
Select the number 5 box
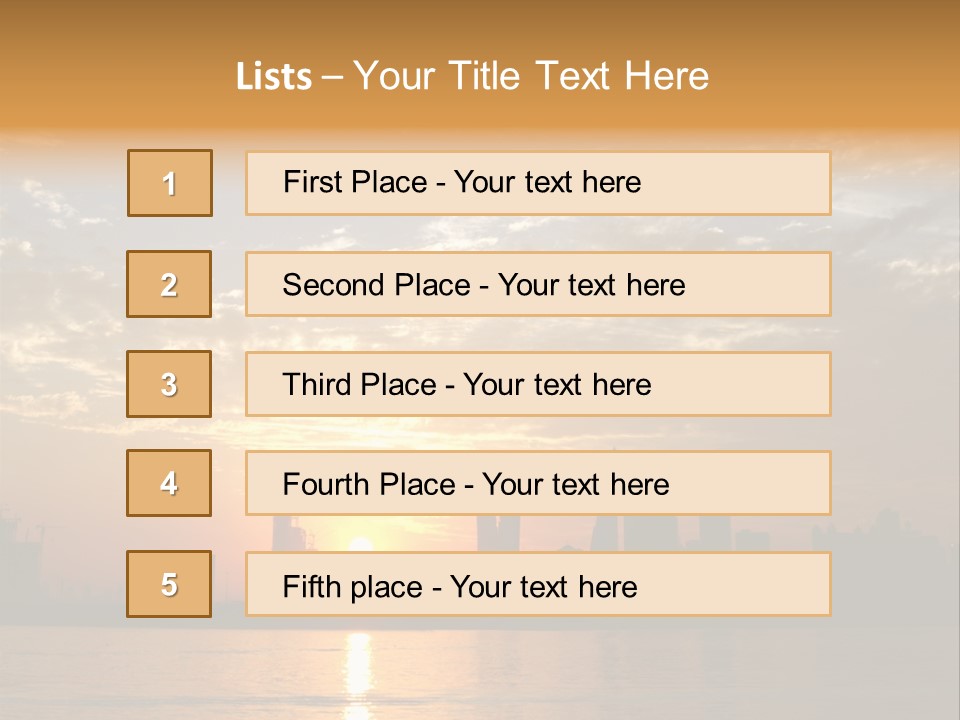pos(169,584)
